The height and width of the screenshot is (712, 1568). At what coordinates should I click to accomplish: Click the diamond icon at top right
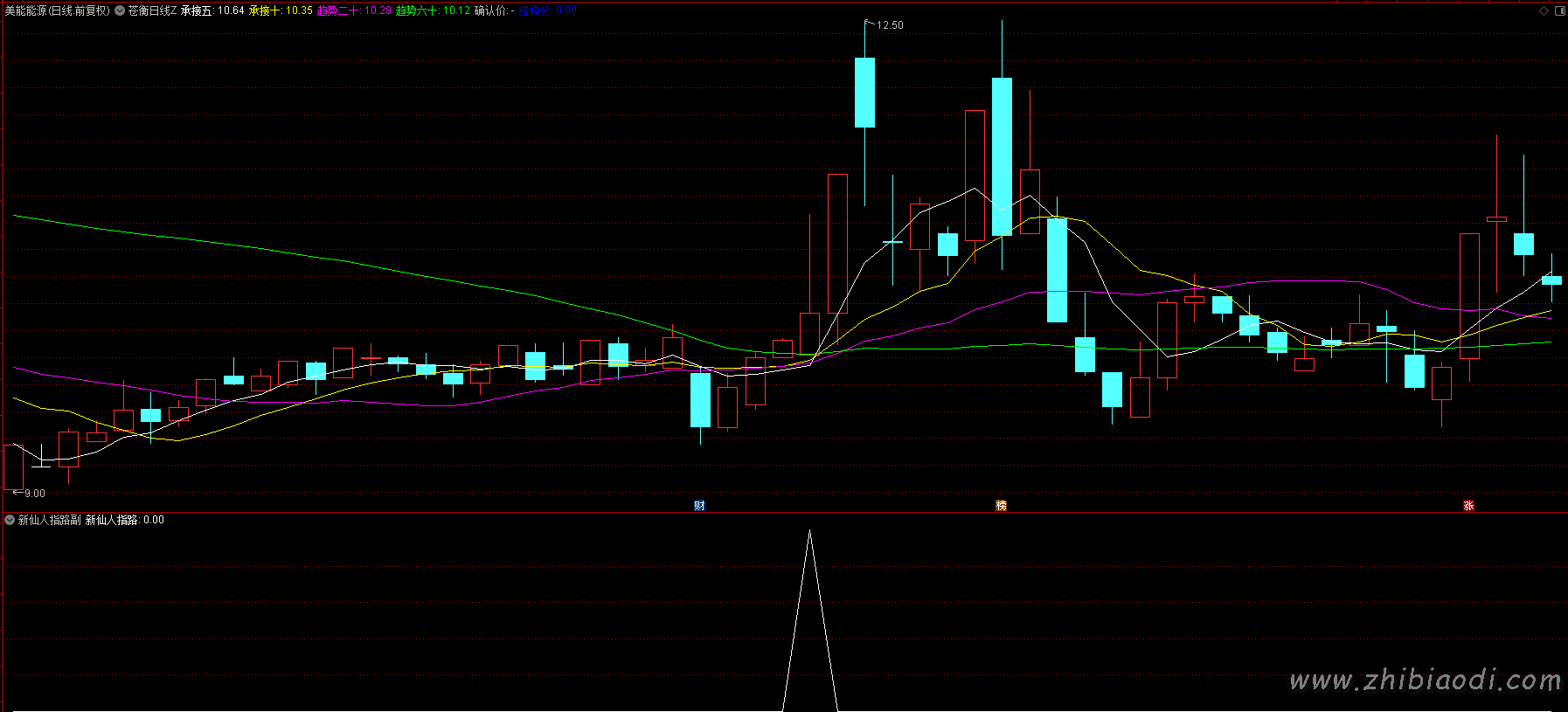(1544, 10)
